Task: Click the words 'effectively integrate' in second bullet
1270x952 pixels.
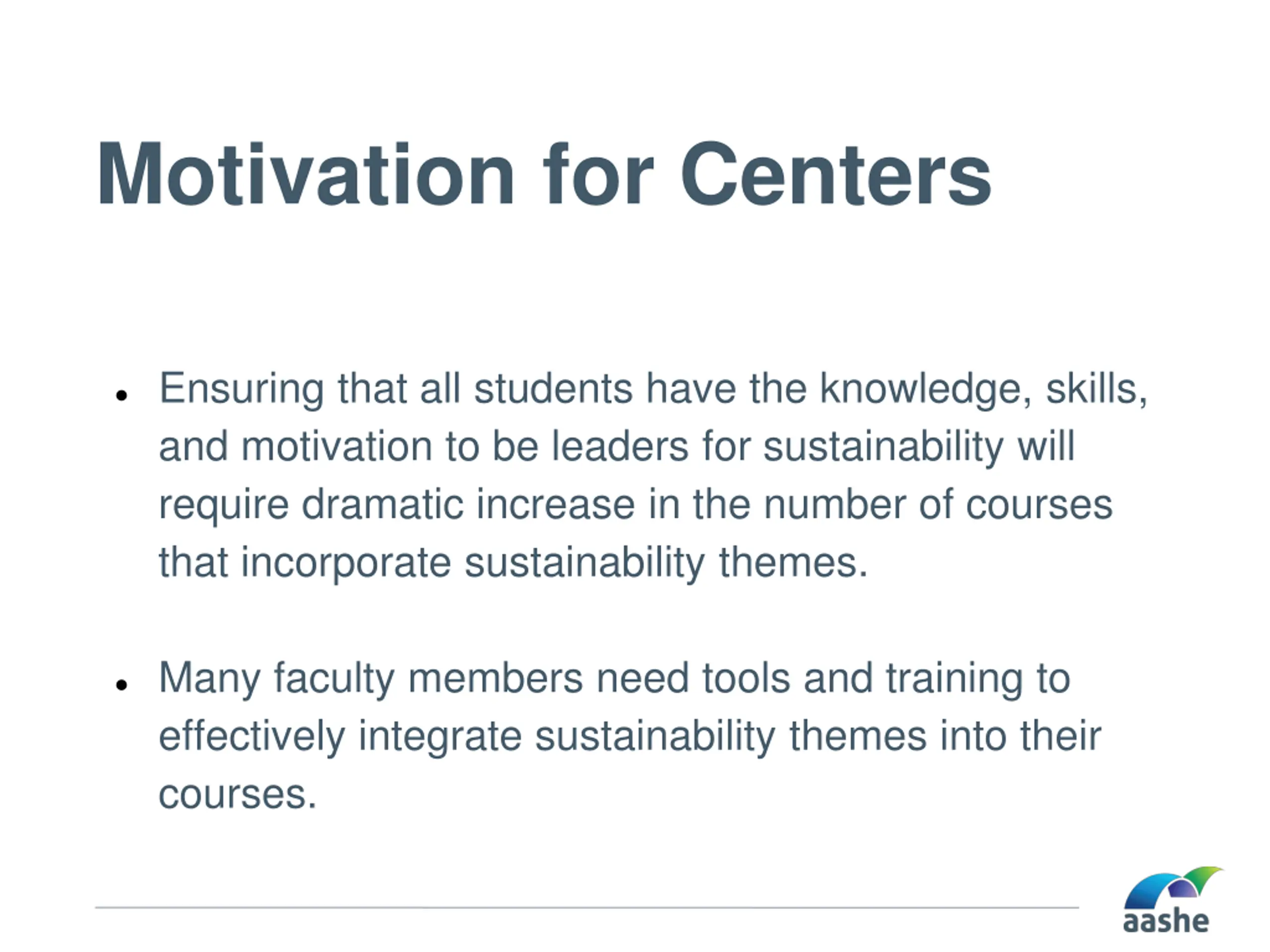Action: pyautogui.click(x=340, y=736)
